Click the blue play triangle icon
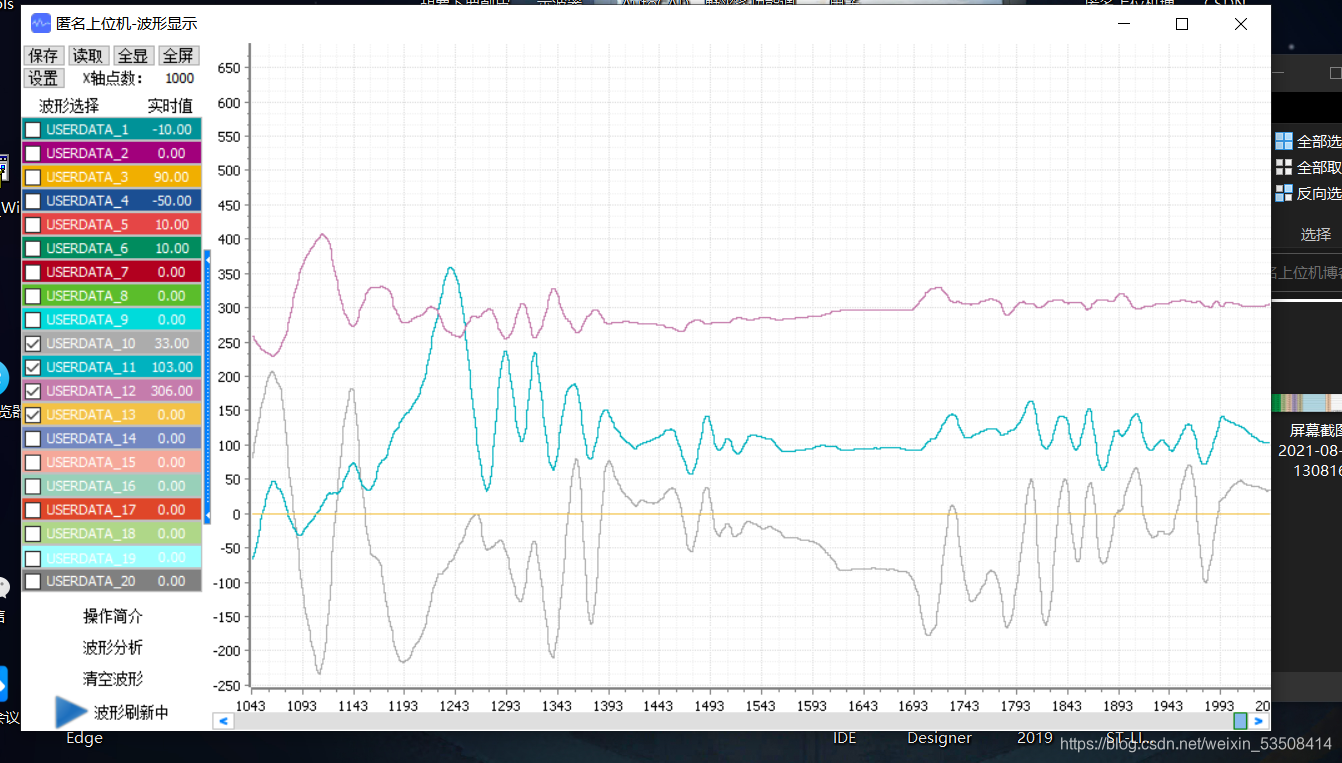 [70, 712]
